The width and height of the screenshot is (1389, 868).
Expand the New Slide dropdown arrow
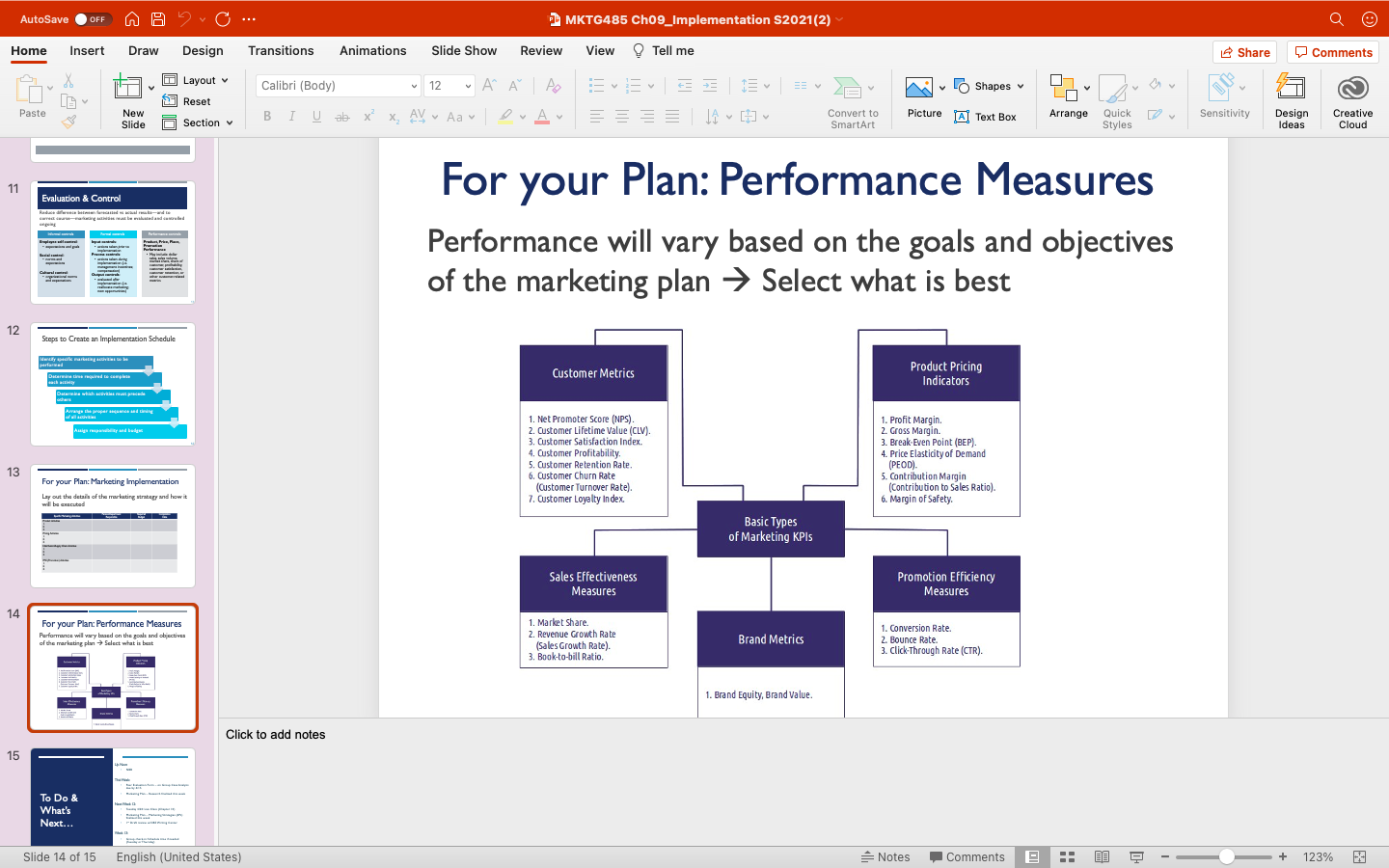pos(151,89)
